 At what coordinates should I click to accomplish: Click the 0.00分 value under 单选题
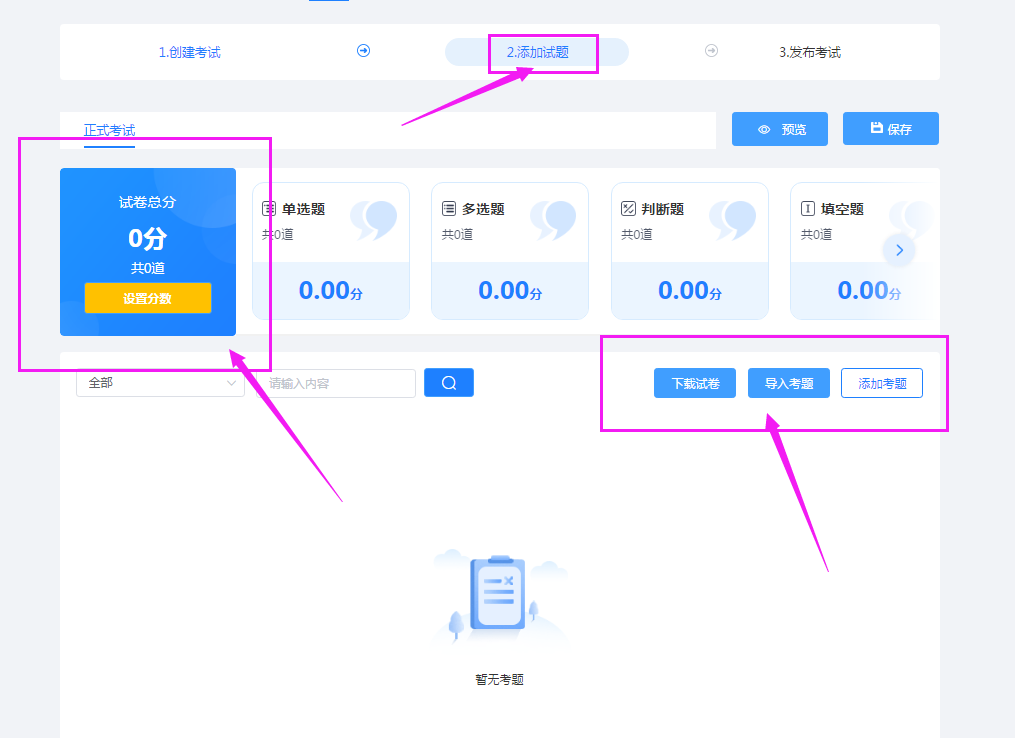(x=331, y=291)
